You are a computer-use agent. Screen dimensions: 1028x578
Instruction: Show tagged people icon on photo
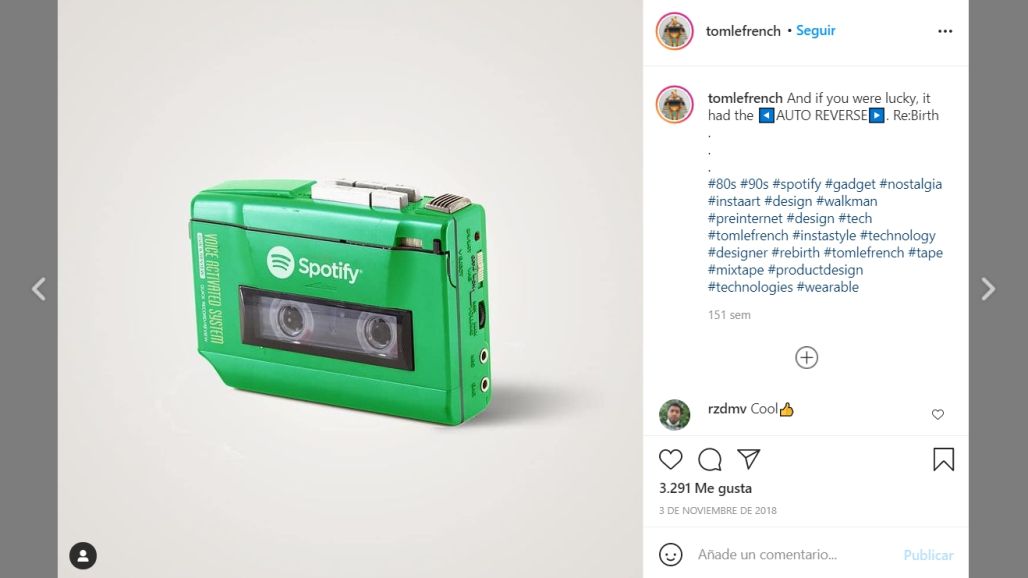pyautogui.click(x=83, y=556)
